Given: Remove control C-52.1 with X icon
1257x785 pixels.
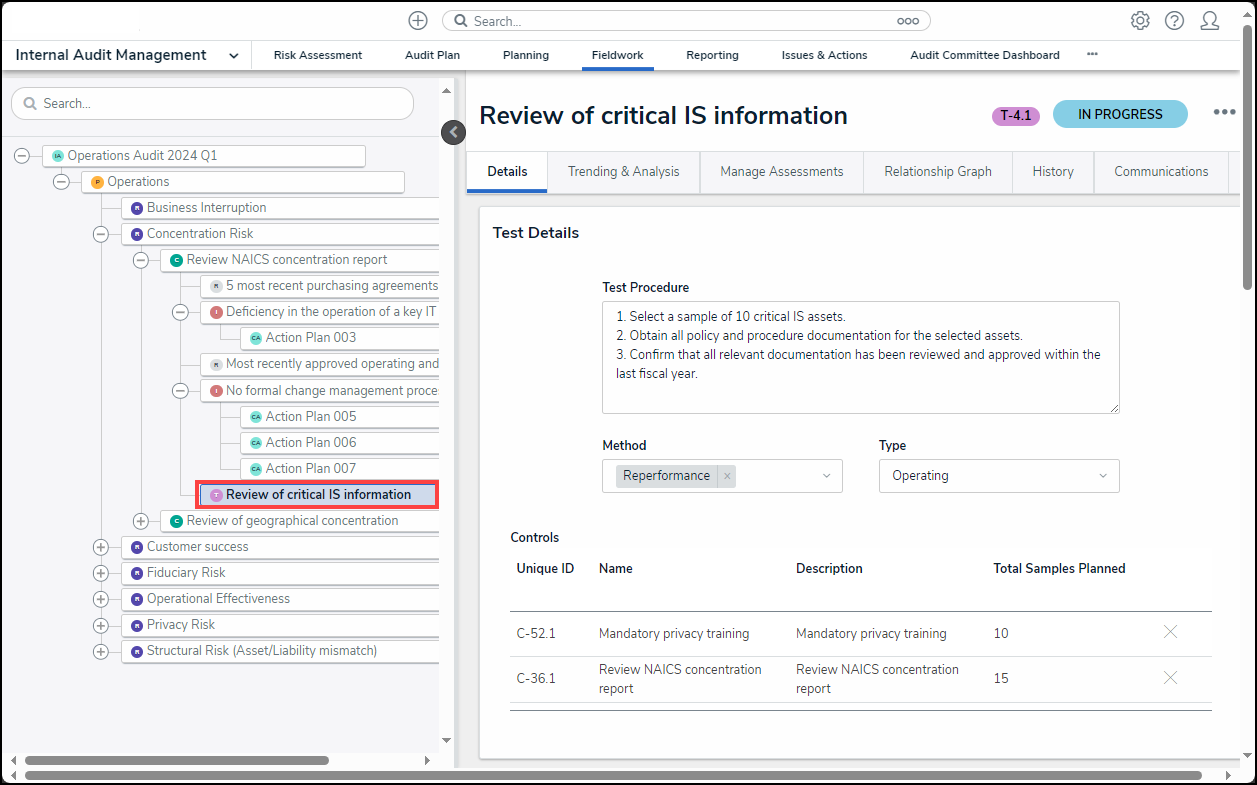Looking at the screenshot, I should tap(1170, 632).
